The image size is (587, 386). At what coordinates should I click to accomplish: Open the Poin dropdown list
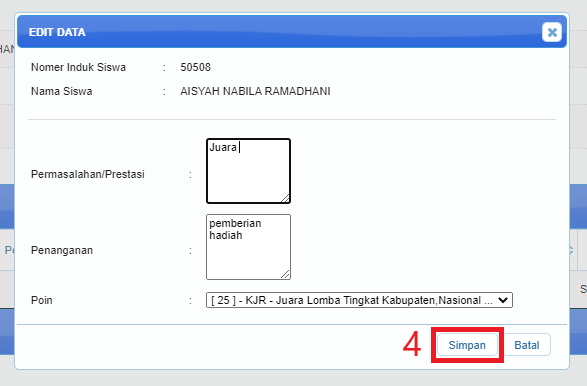click(x=359, y=300)
